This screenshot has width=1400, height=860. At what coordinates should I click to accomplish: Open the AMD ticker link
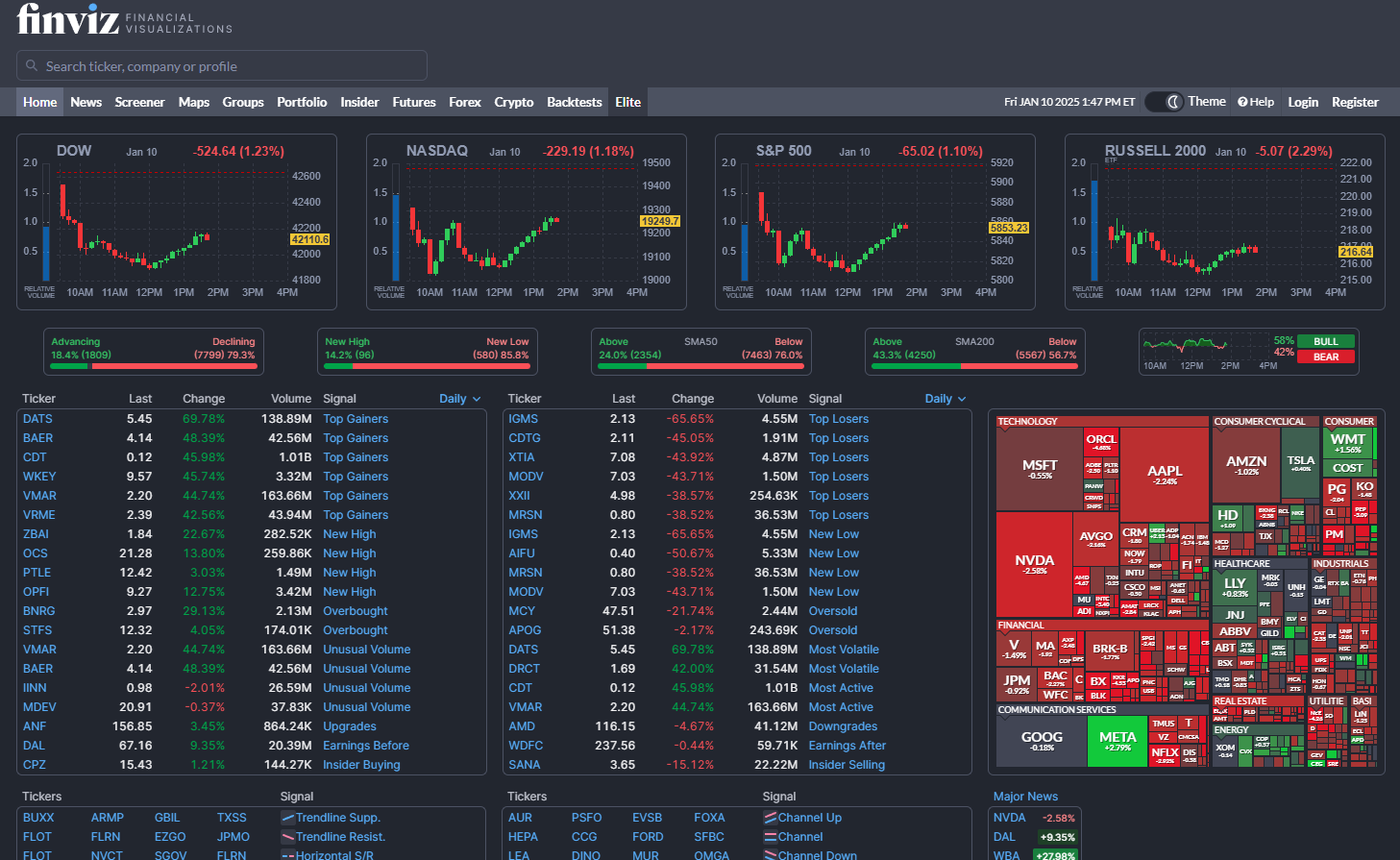click(522, 726)
